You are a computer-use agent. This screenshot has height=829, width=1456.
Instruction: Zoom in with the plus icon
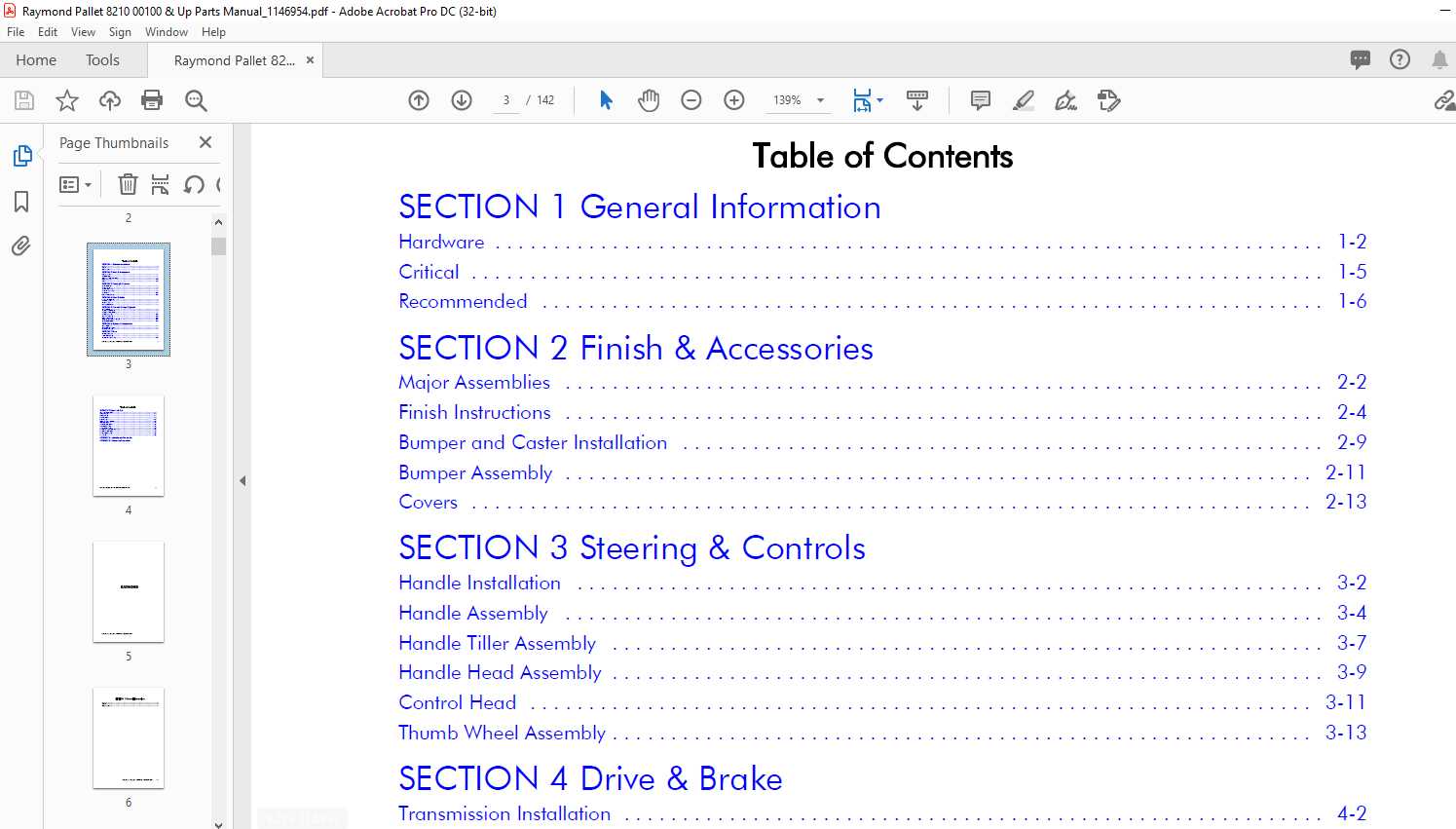click(x=734, y=100)
